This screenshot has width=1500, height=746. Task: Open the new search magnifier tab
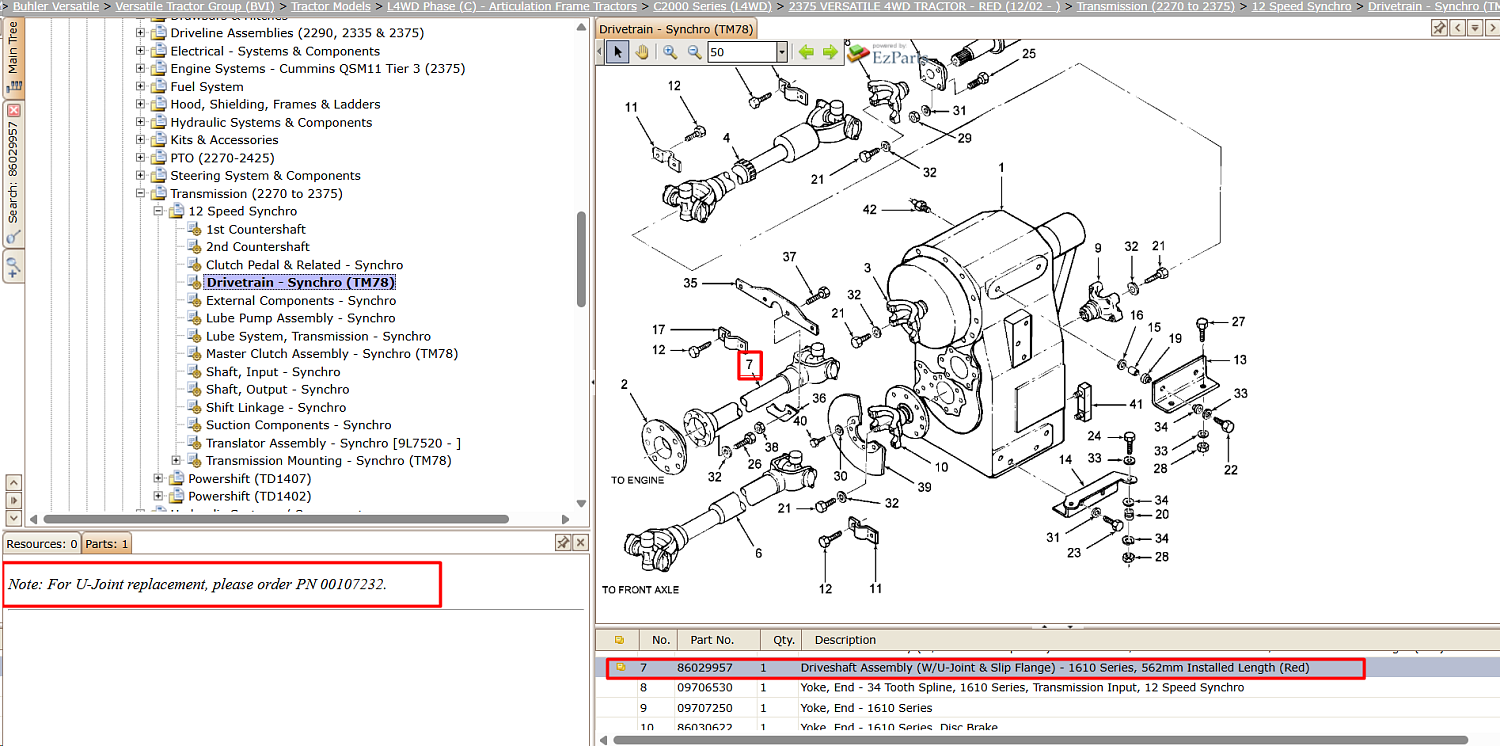tap(13, 267)
